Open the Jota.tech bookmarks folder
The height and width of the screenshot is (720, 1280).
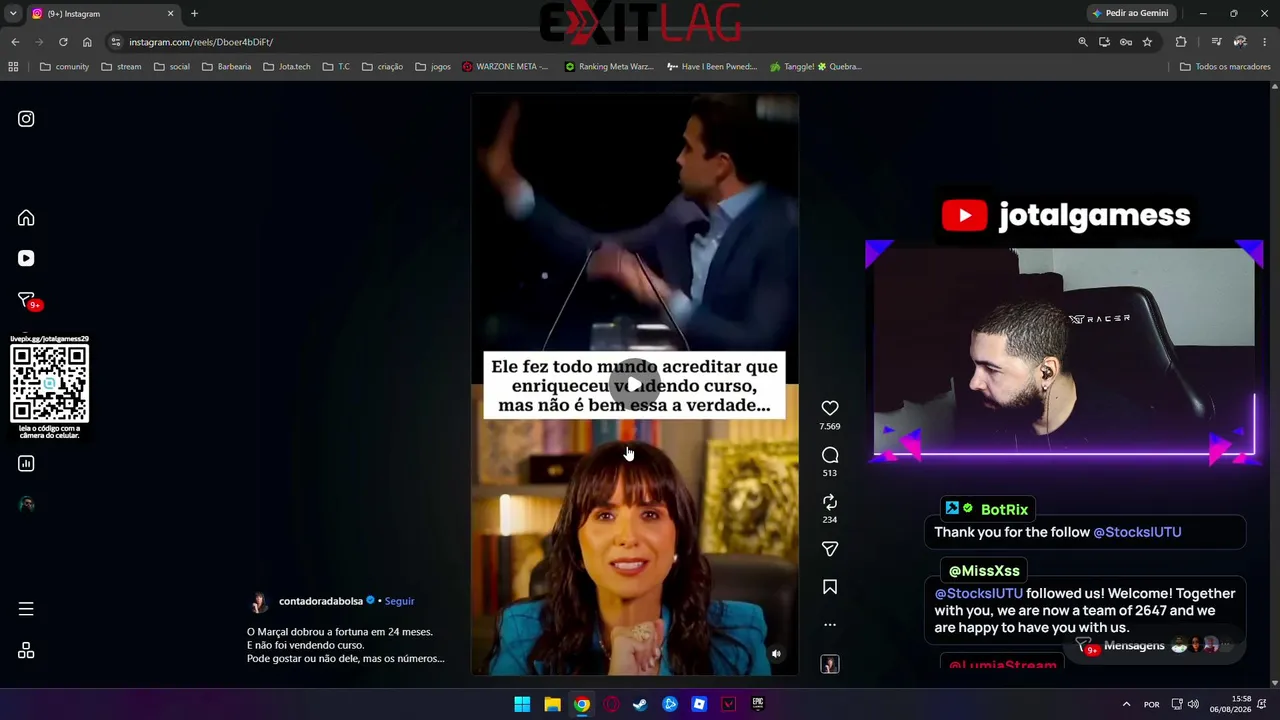click(x=287, y=67)
